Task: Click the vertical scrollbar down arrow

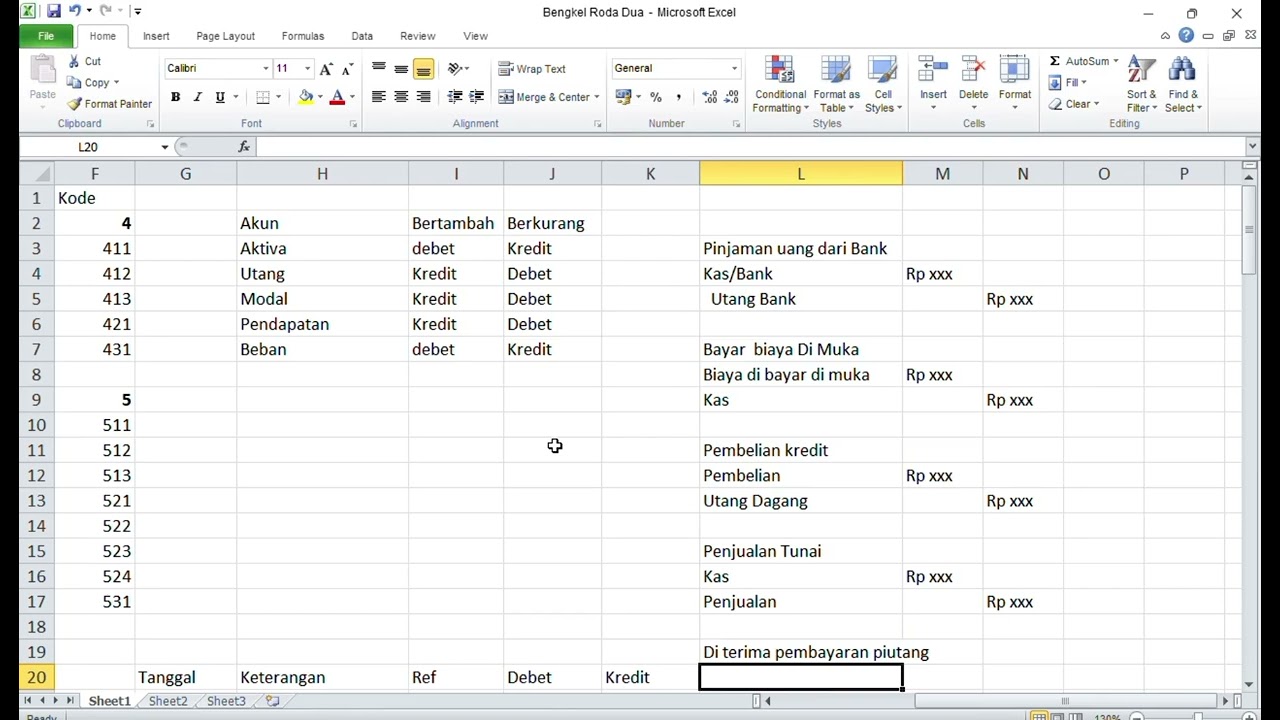Action: coord(1250,684)
